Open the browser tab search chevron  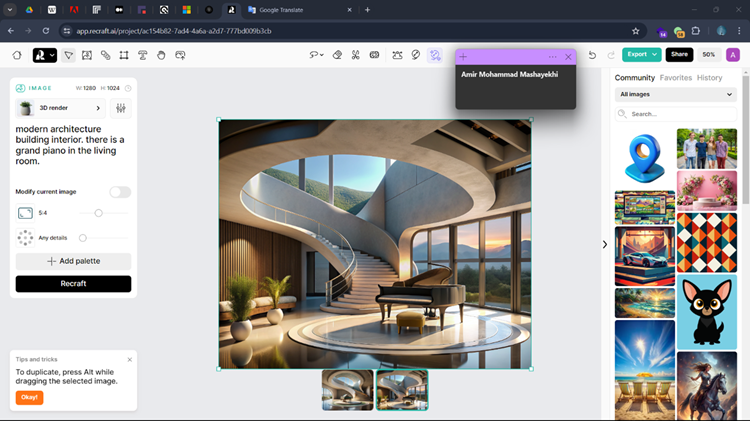coord(10,10)
